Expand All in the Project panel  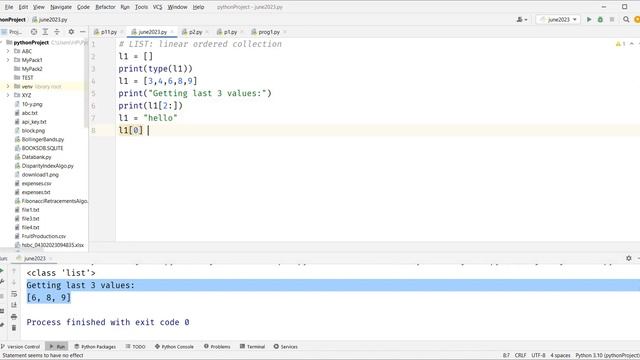[45, 32]
